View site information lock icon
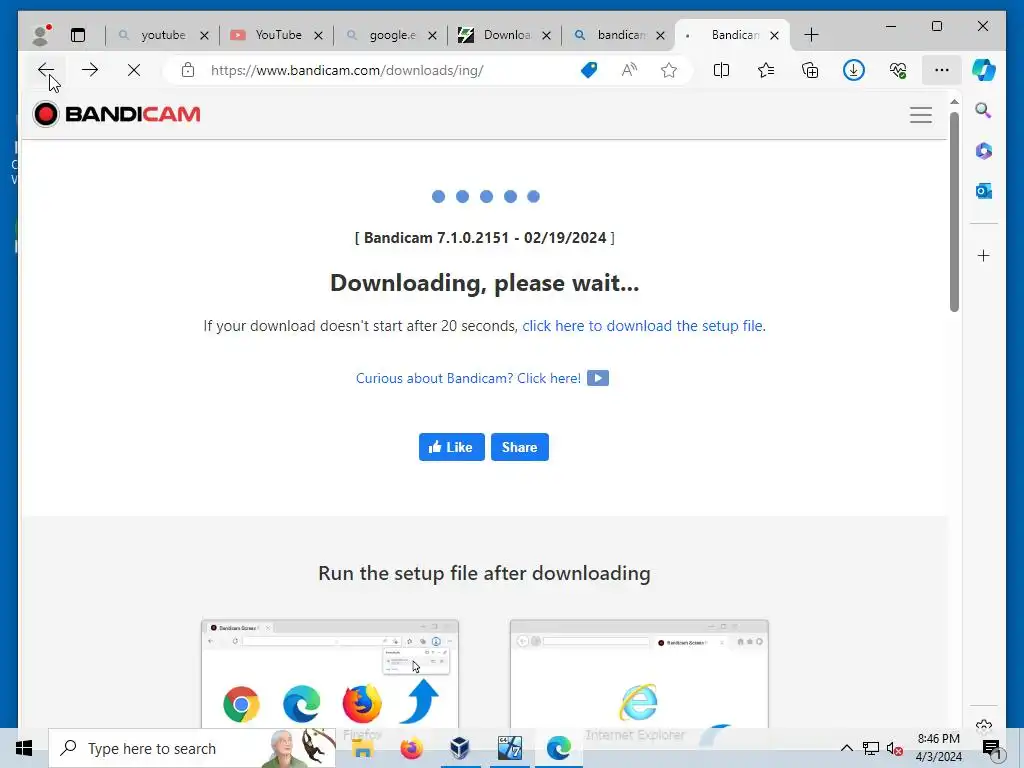 tap(188, 70)
